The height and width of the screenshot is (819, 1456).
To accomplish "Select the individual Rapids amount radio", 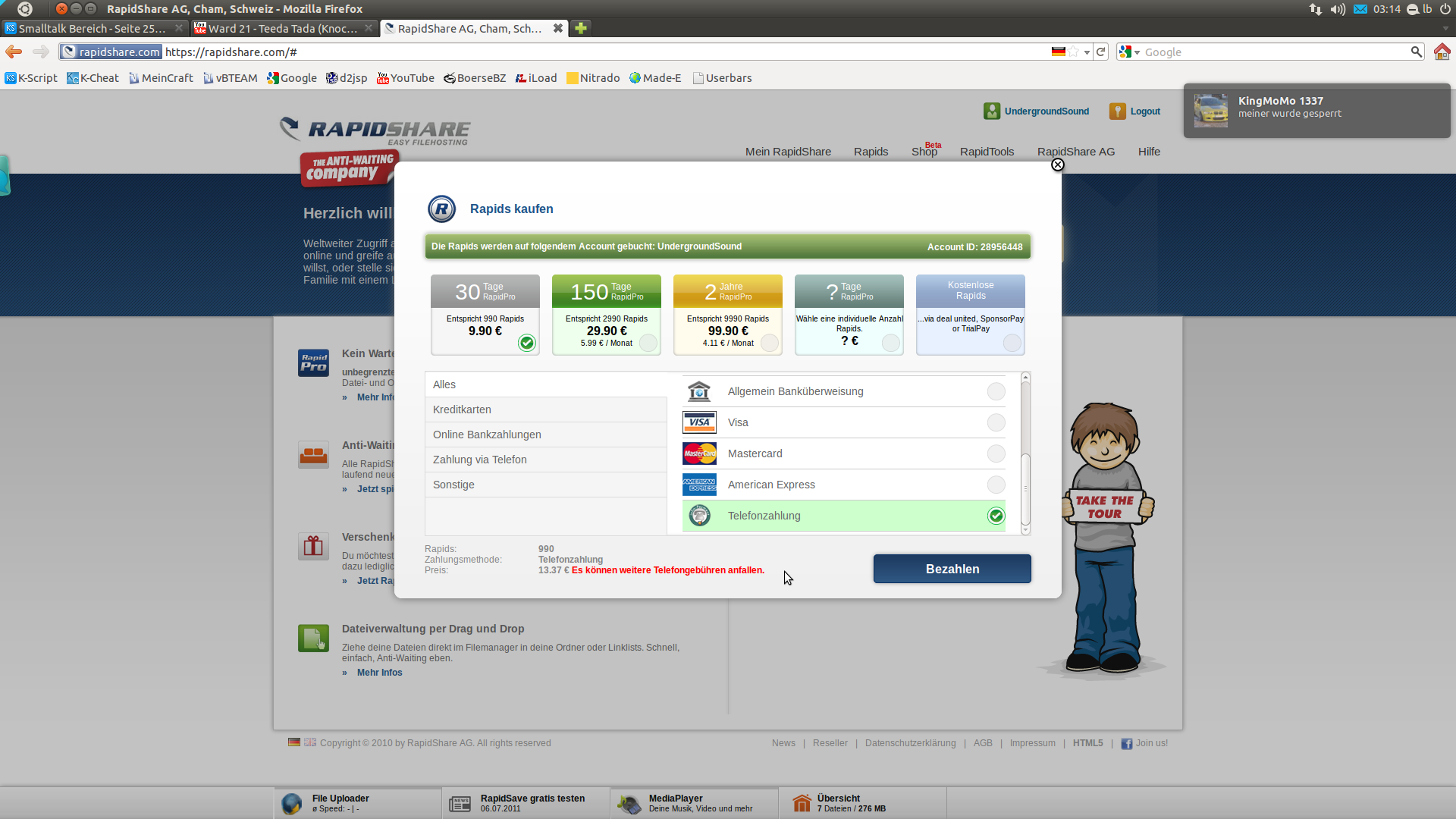I will click(x=891, y=343).
